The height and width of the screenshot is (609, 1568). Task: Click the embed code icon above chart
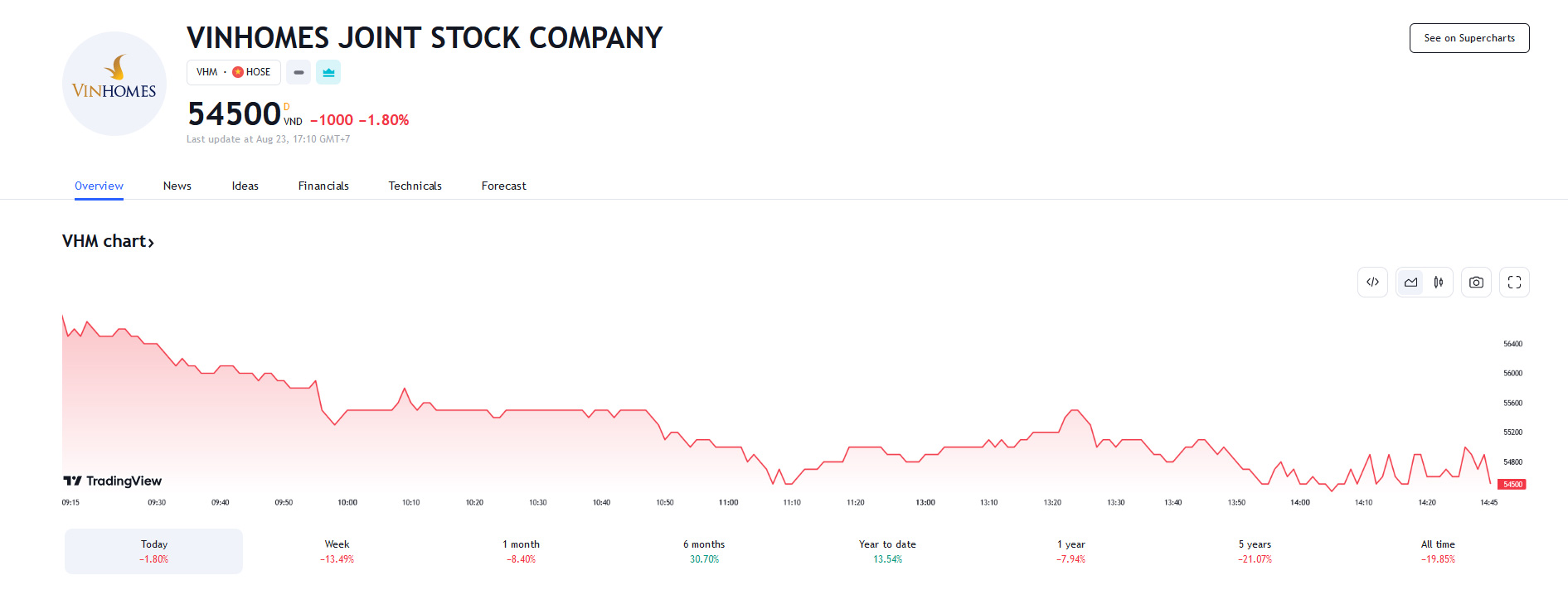tap(1372, 283)
